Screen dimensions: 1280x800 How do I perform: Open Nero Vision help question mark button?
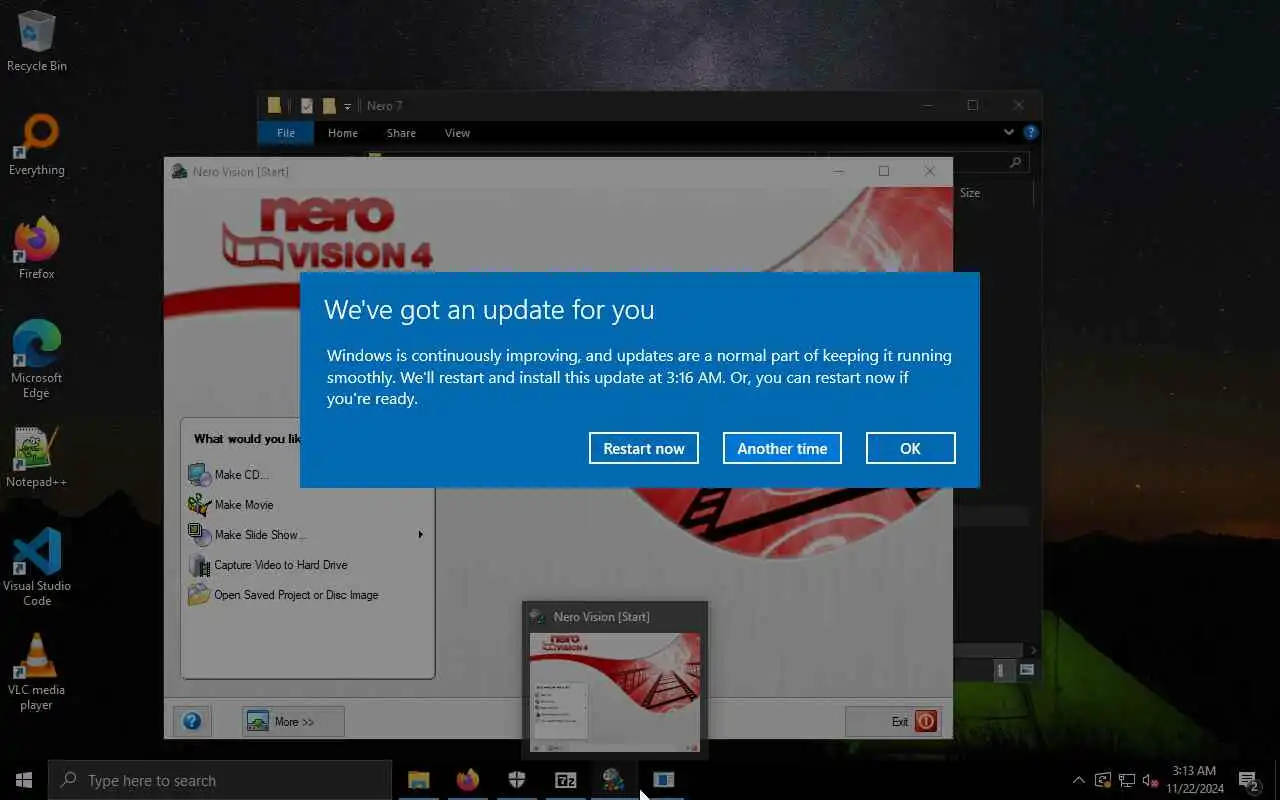(x=192, y=721)
